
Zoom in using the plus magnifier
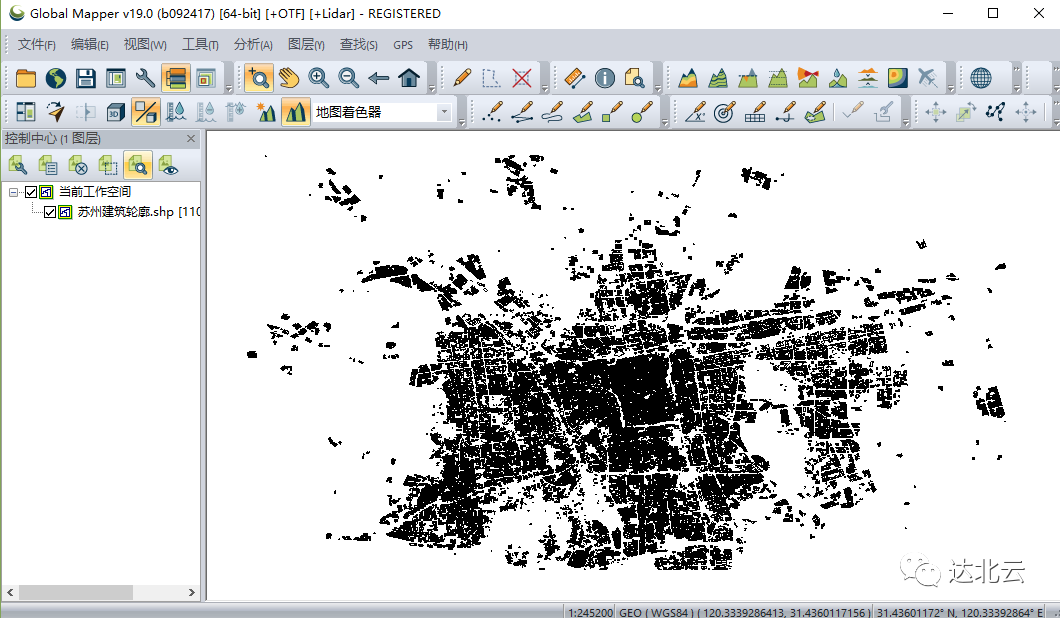(318, 78)
